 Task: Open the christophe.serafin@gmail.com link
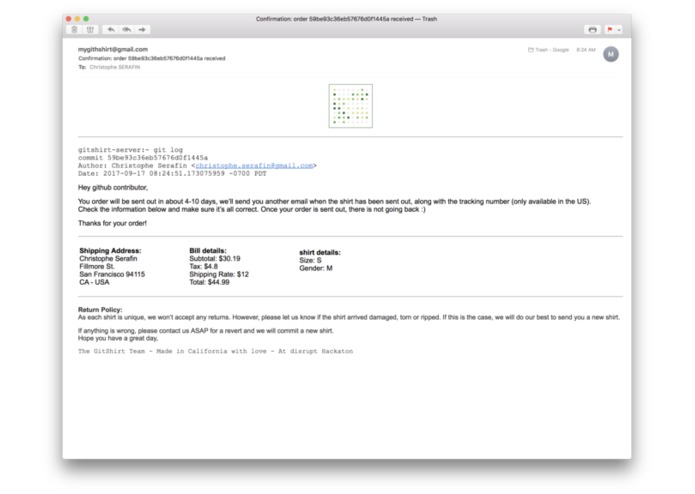(254, 166)
